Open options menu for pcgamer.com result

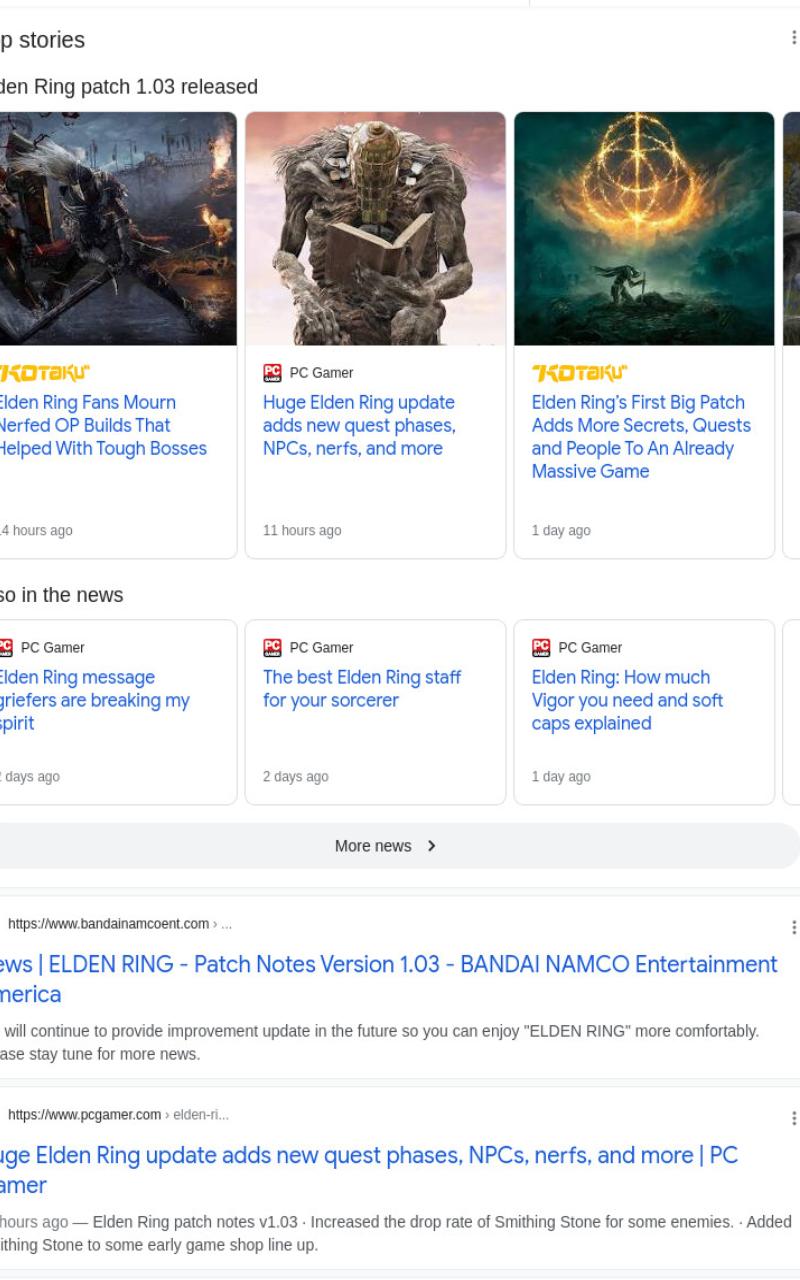point(793,1118)
